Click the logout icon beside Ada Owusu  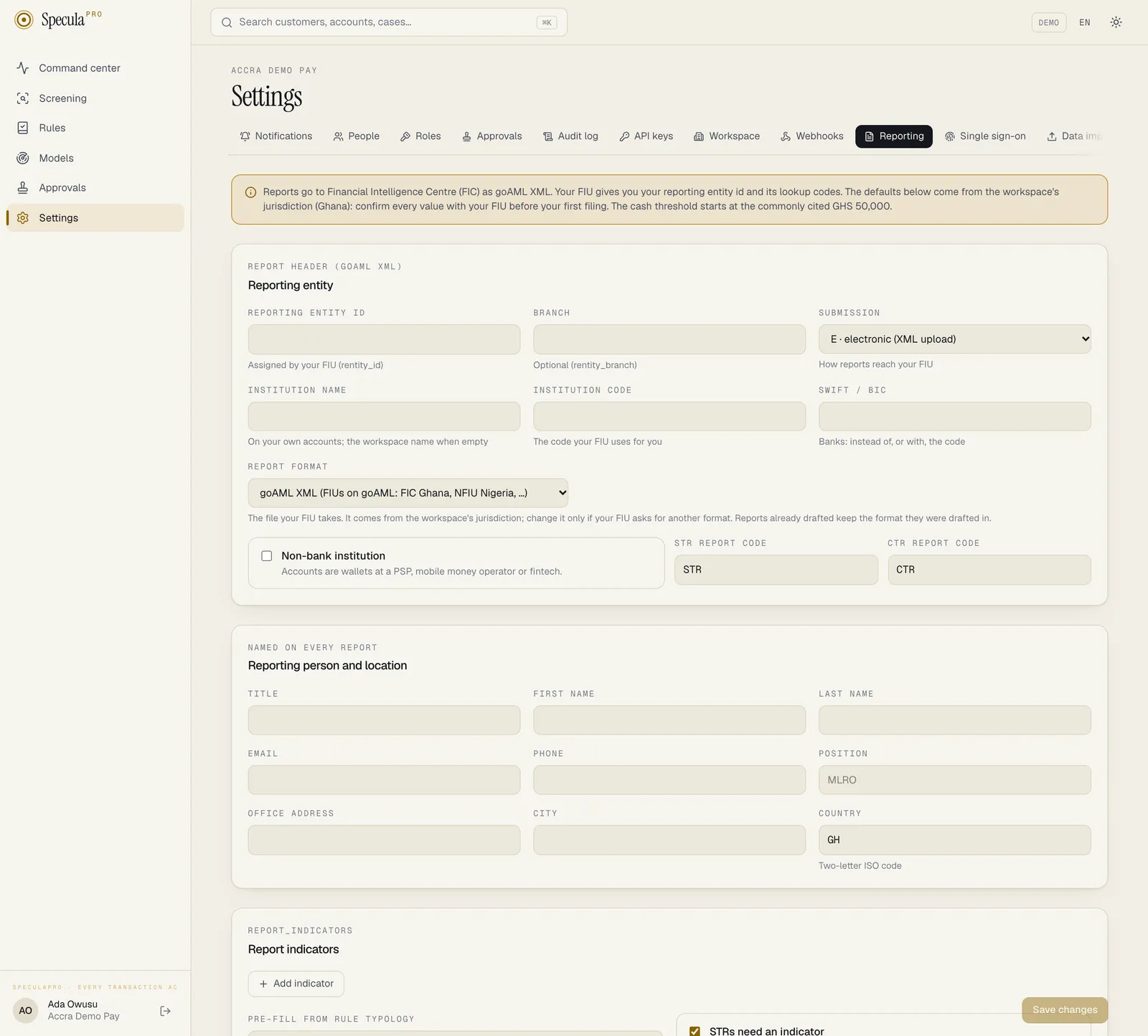[166, 1011]
